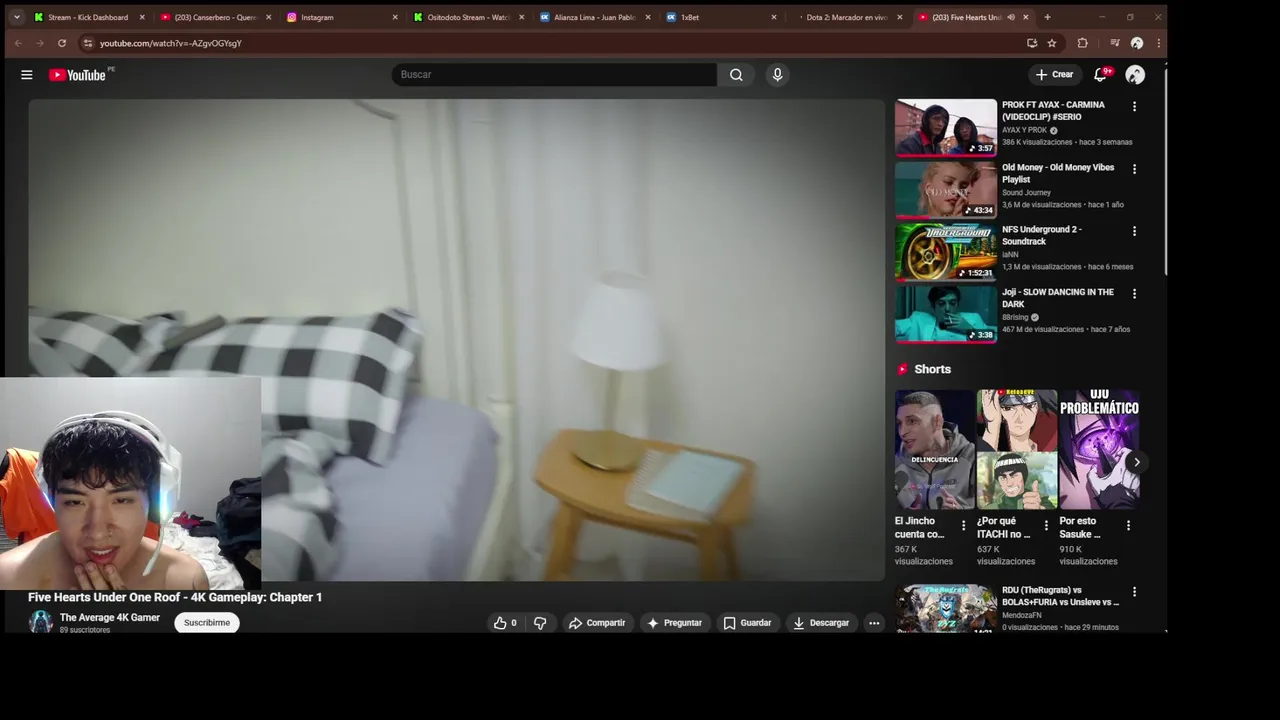This screenshot has height=720, width=1280.
Task: Open Old Money Vibes Playlist thumbnail
Action: [x=946, y=190]
